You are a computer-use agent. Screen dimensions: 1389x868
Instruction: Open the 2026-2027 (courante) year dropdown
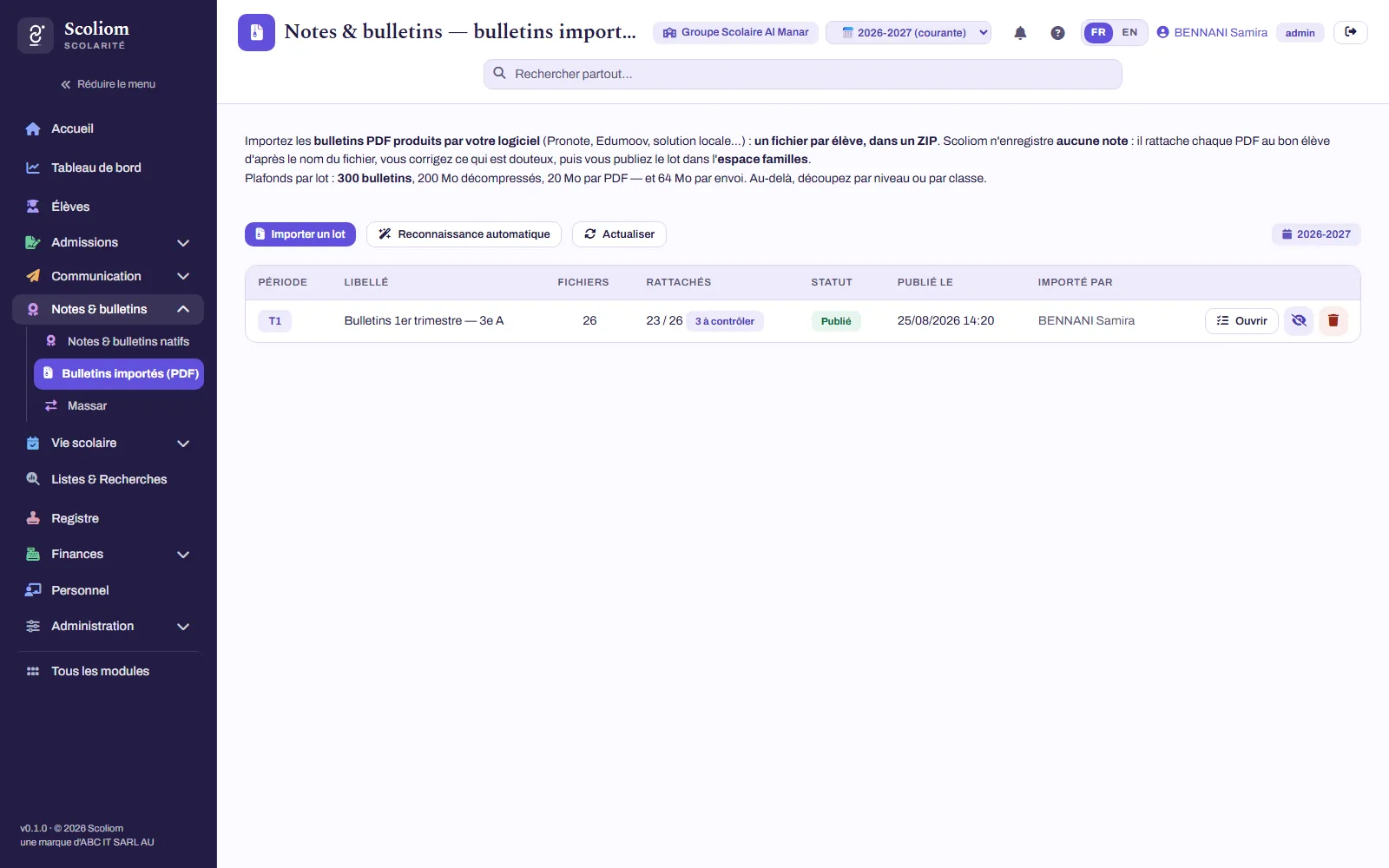[908, 33]
